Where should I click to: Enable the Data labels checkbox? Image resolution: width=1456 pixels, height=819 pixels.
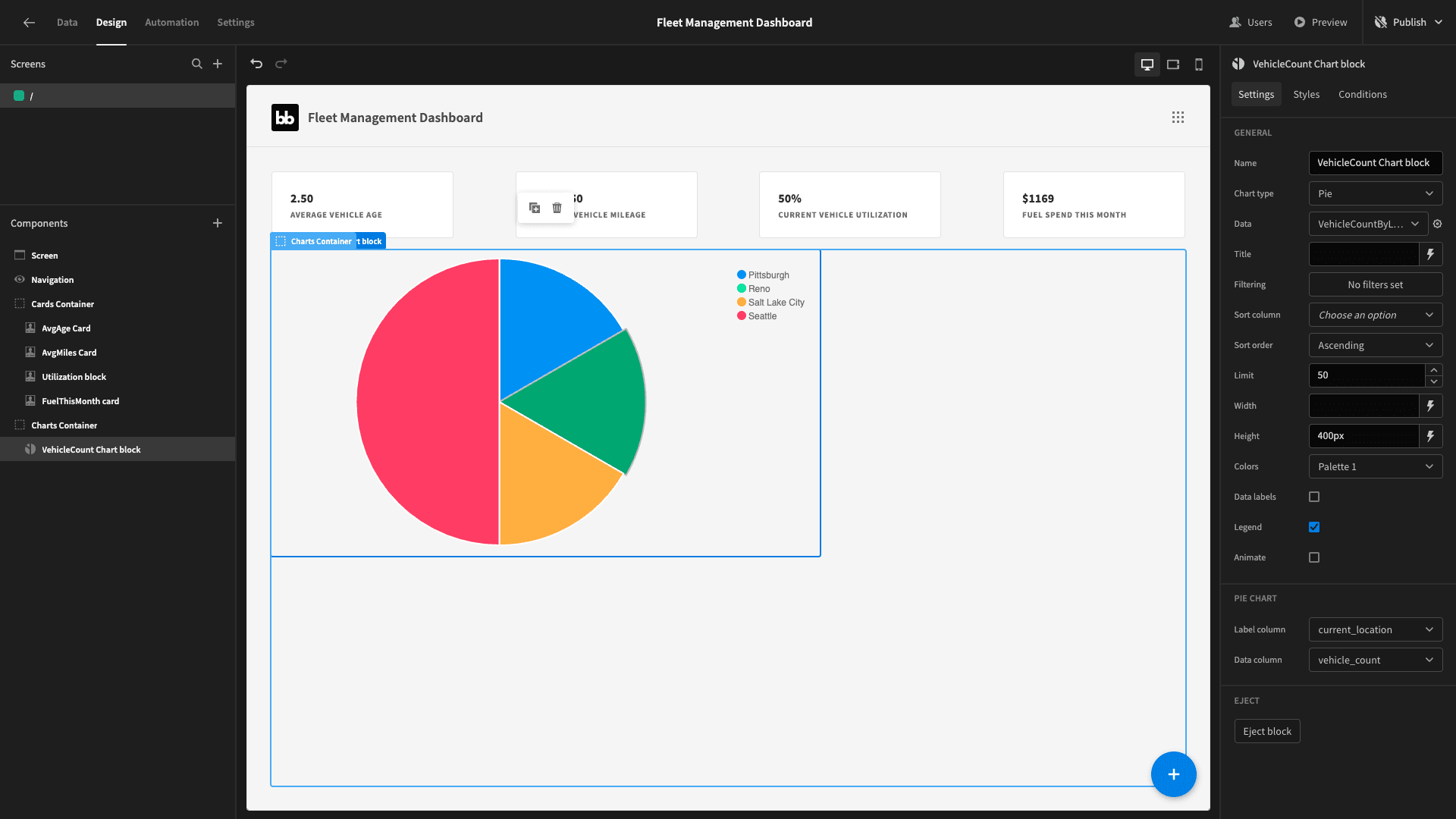(1314, 497)
